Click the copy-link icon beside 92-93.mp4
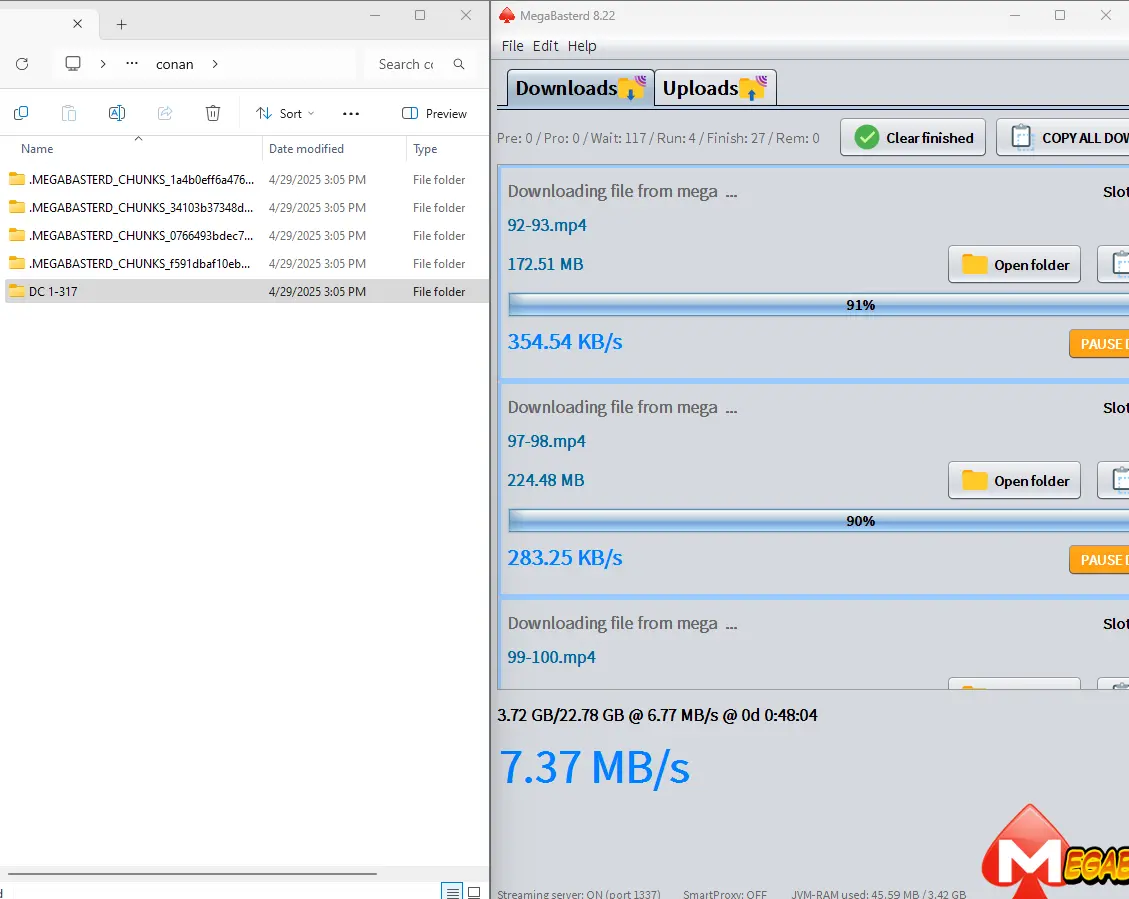Image resolution: width=1129 pixels, height=899 pixels. click(x=1114, y=264)
